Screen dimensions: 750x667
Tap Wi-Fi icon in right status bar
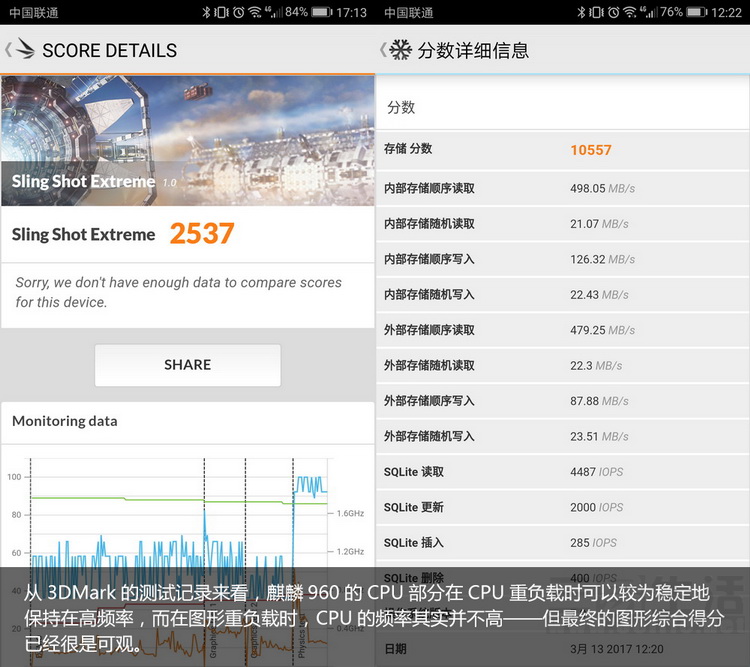(630, 13)
